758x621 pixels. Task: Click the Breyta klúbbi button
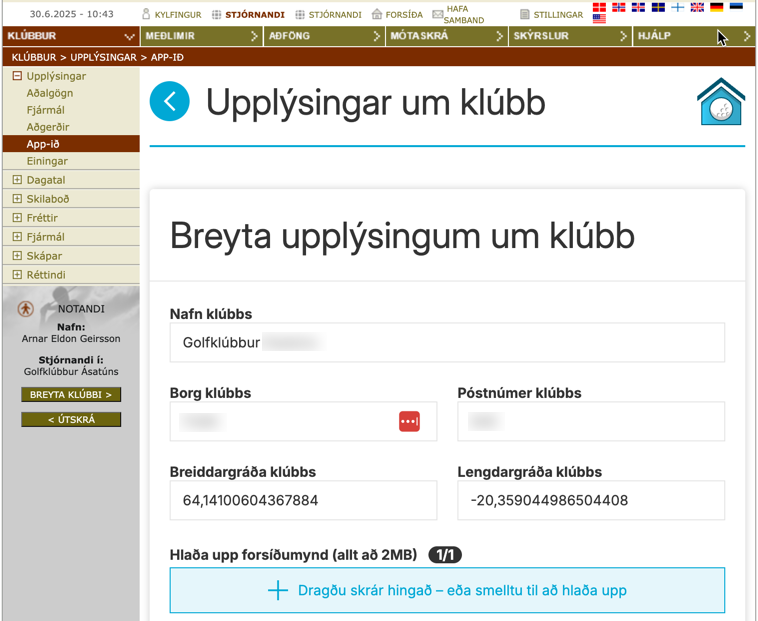tap(71, 394)
